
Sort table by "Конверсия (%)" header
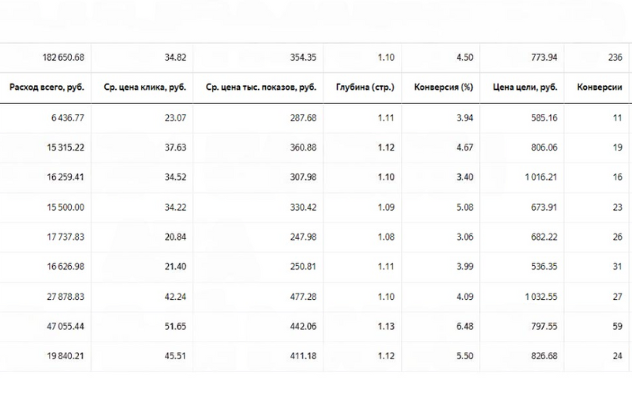pos(443,87)
